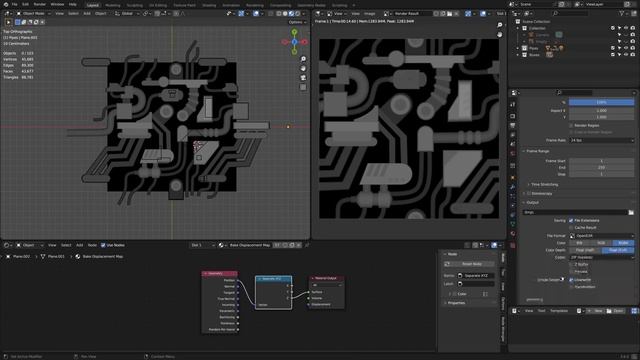
Task: Click the frame End value field
Action: [601, 167]
